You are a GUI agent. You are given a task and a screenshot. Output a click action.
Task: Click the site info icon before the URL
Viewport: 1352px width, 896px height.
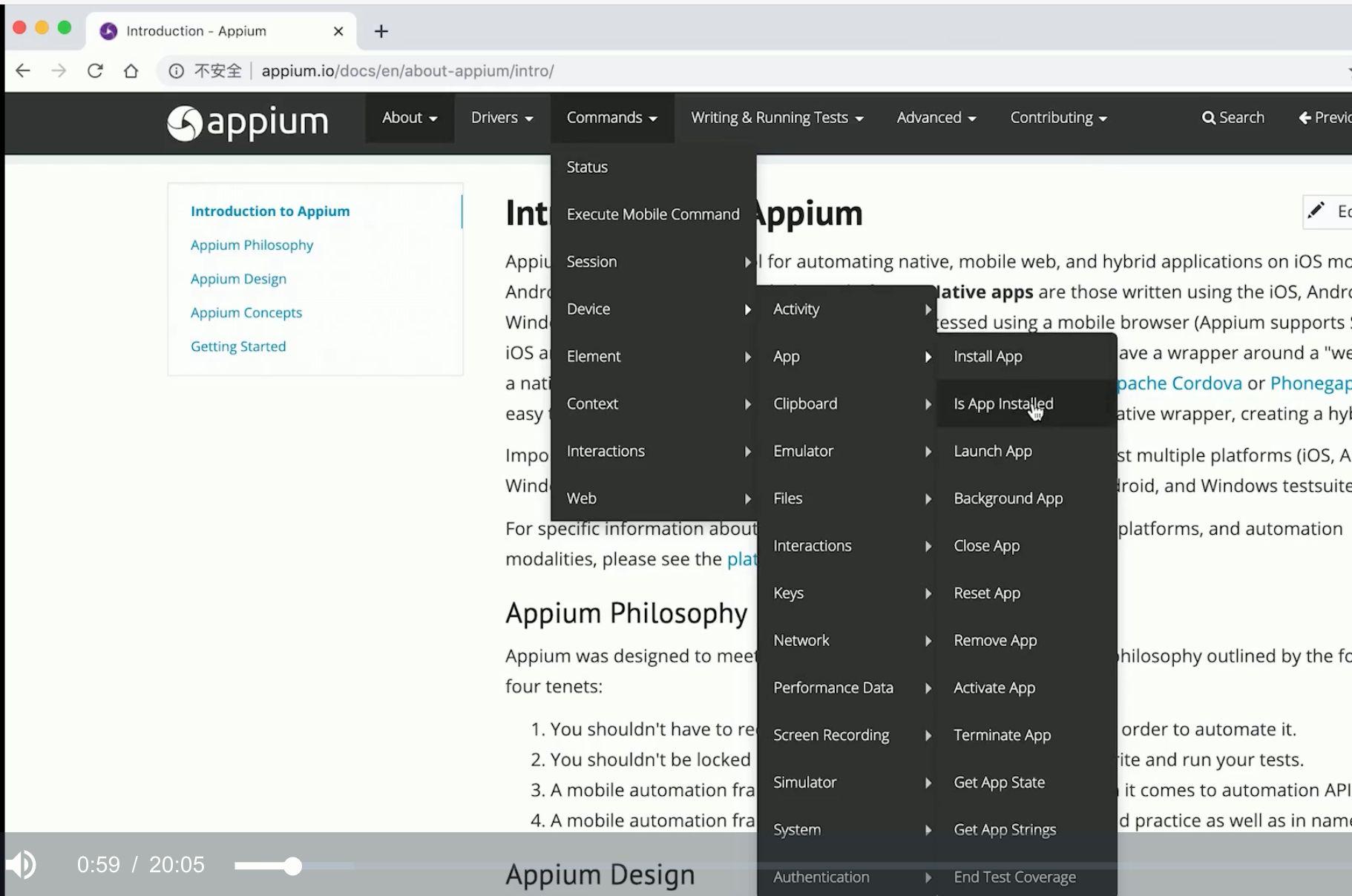176,70
